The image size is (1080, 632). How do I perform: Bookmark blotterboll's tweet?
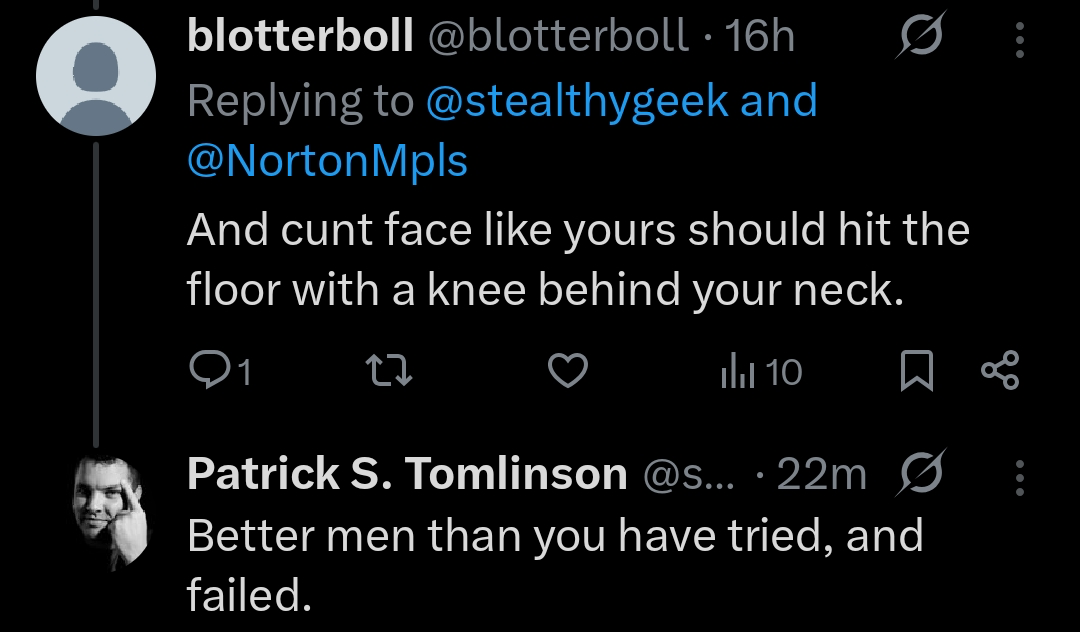(917, 370)
